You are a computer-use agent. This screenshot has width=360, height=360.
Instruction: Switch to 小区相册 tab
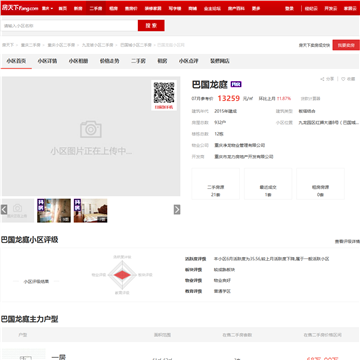point(78,61)
